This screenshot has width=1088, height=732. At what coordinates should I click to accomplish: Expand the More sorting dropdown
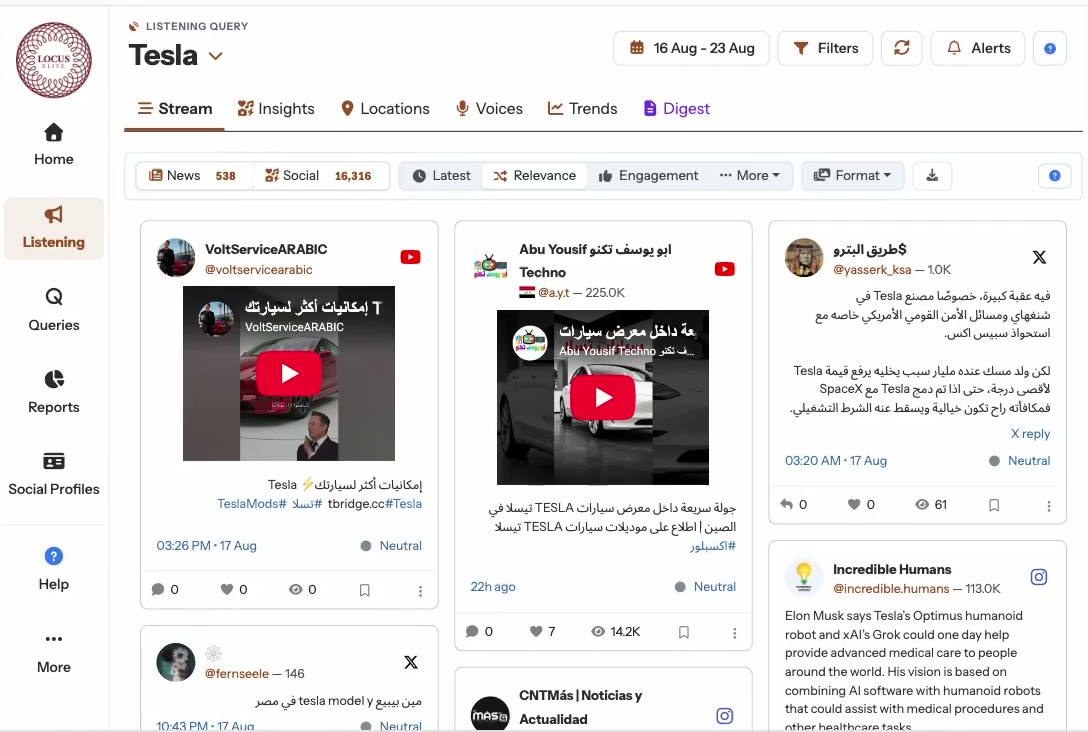coord(749,176)
